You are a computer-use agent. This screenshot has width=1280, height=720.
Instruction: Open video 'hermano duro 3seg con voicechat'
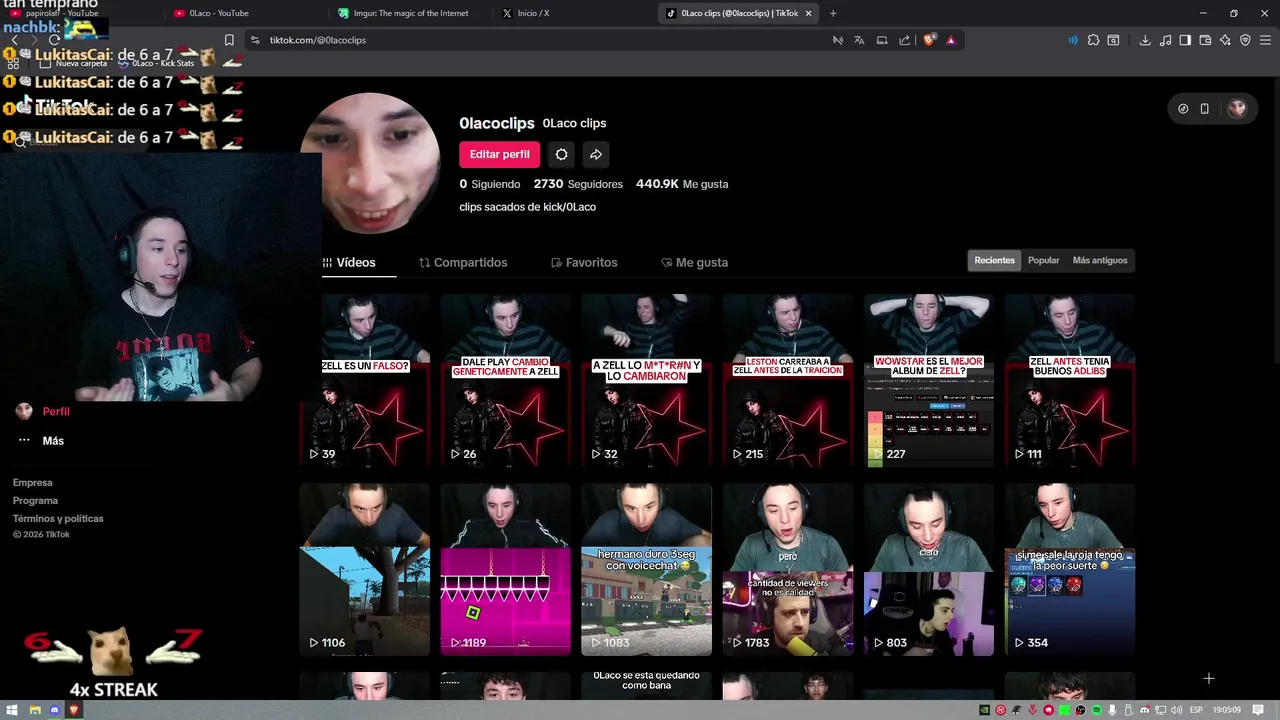(646, 569)
